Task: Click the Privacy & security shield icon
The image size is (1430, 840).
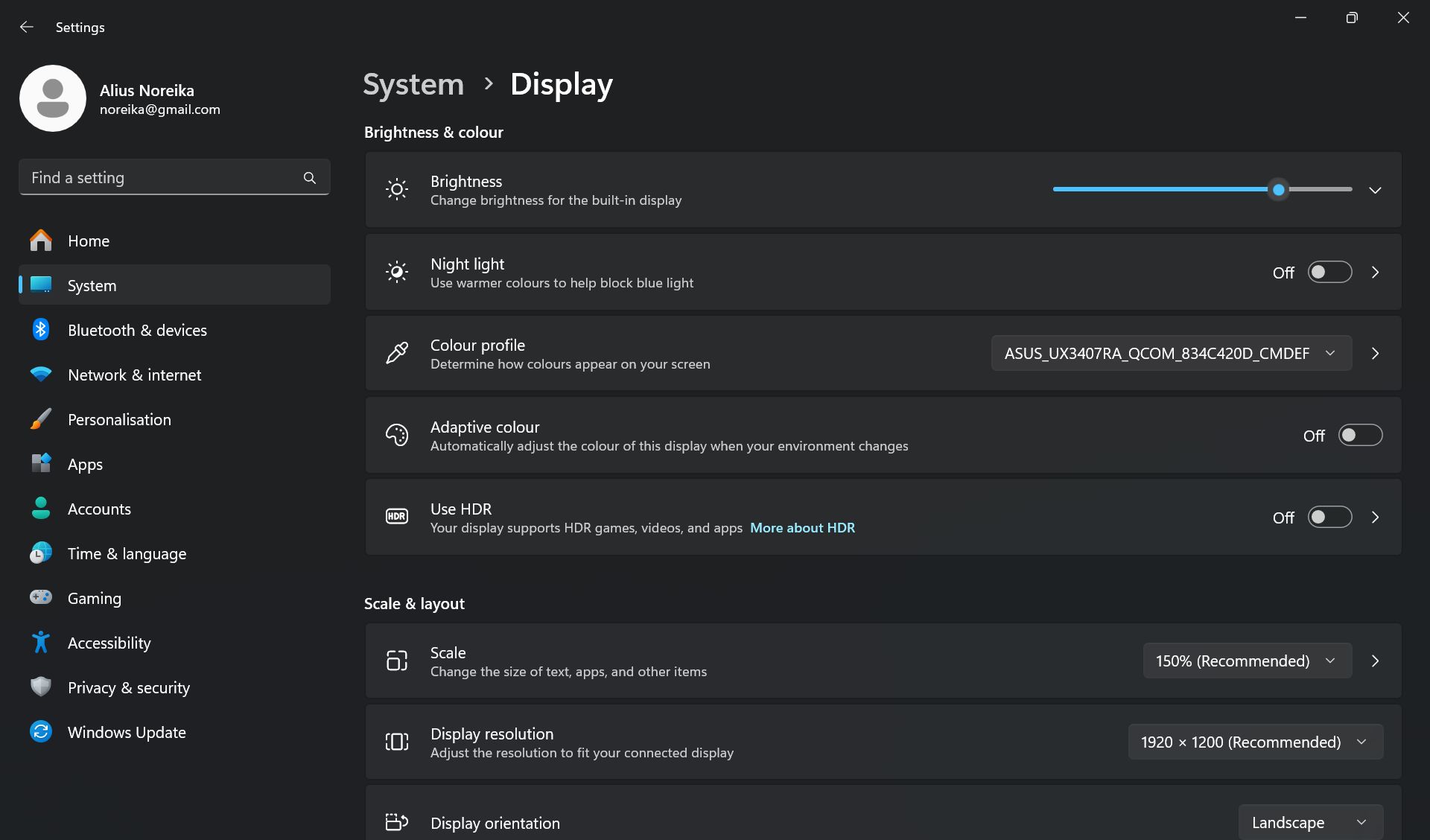Action: pyautogui.click(x=41, y=687)
